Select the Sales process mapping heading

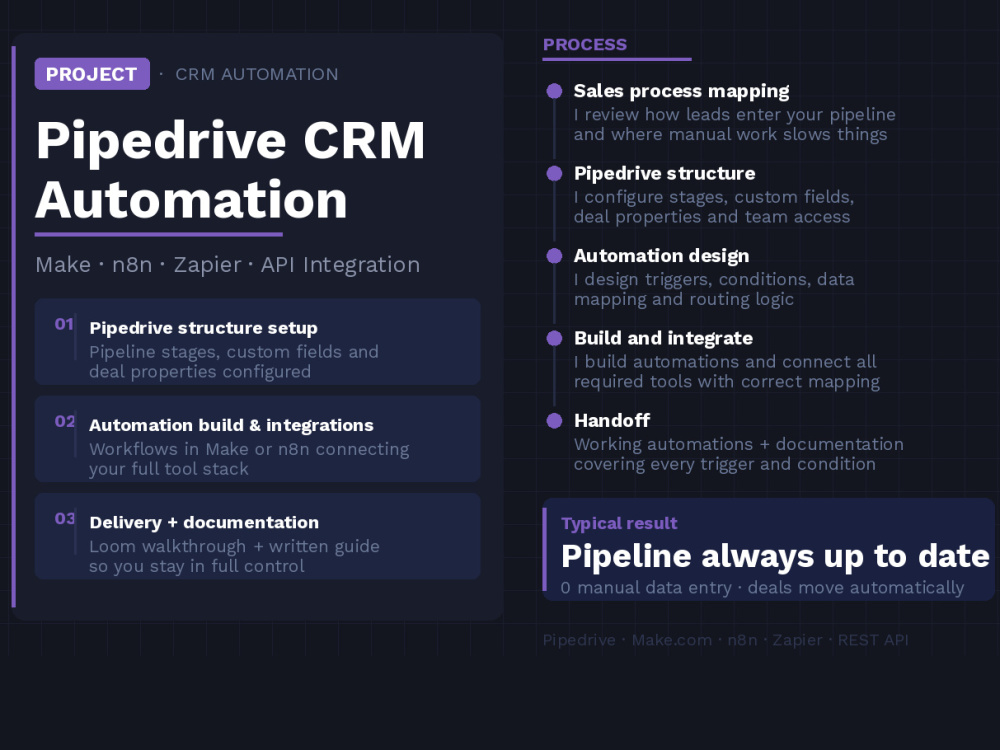[681, 91]
